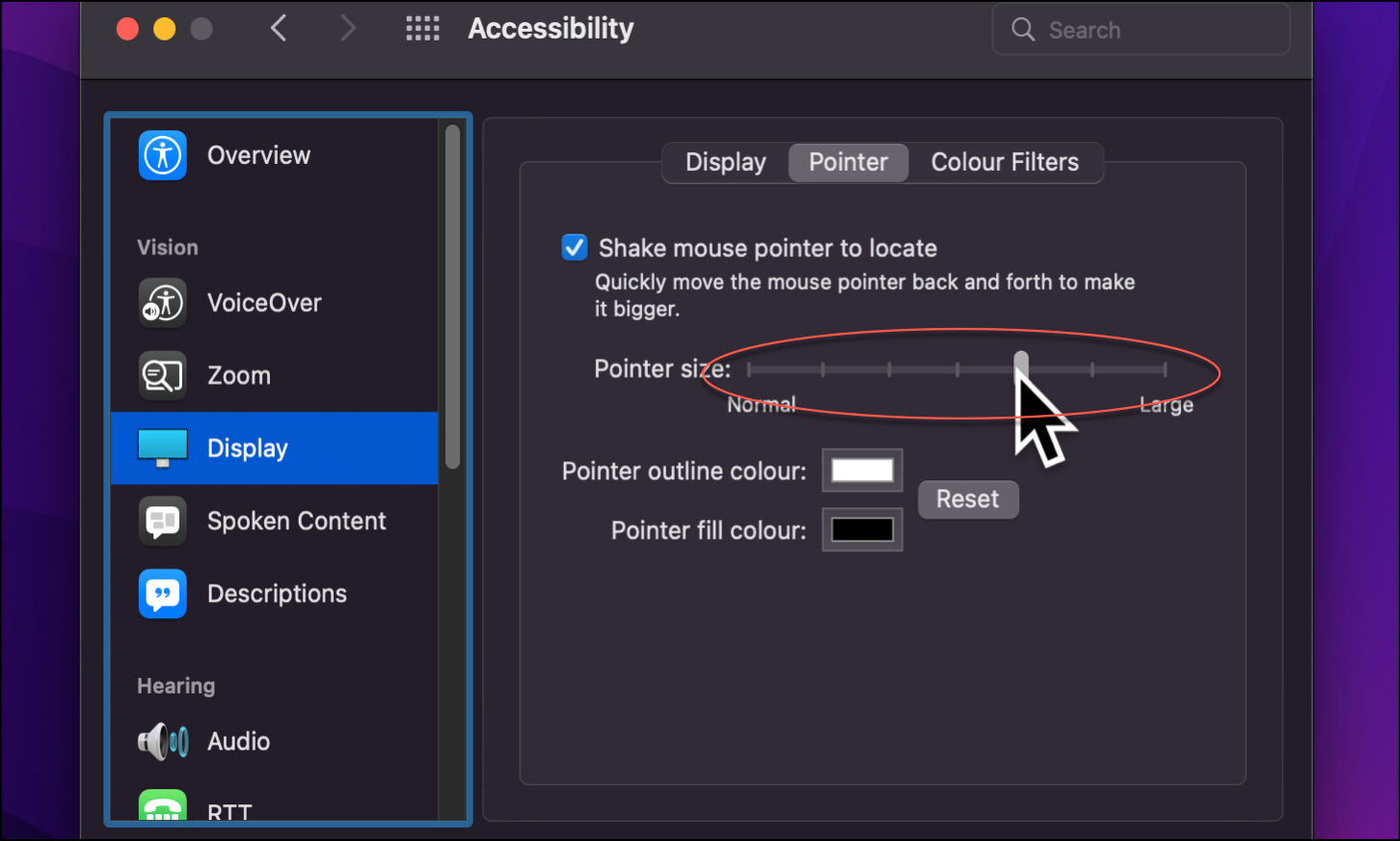Switch to the Pointer tab
Viewport: 1400px width, 841px height.
click(x=848, y=162)
